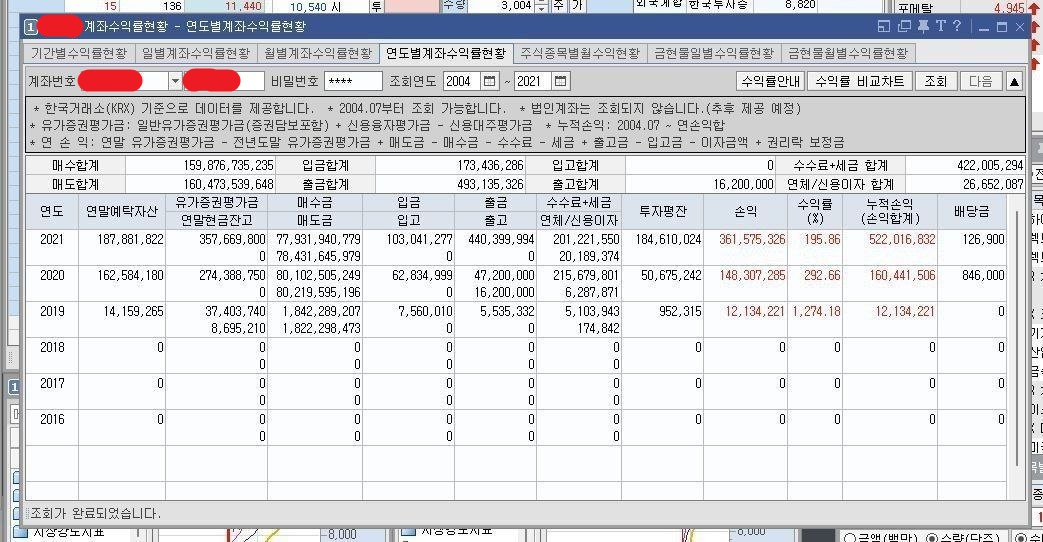The height and width of the screenshot is (542, 1043).
Task: Click the 누적손익 (손익합계) column header
Action: 890,211
